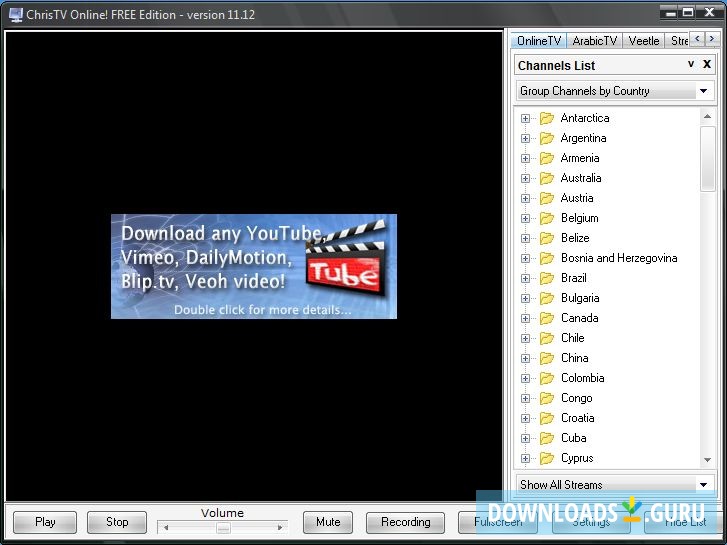
Task: Switch to the OnlineTV tab
Action: click(539, 41)
